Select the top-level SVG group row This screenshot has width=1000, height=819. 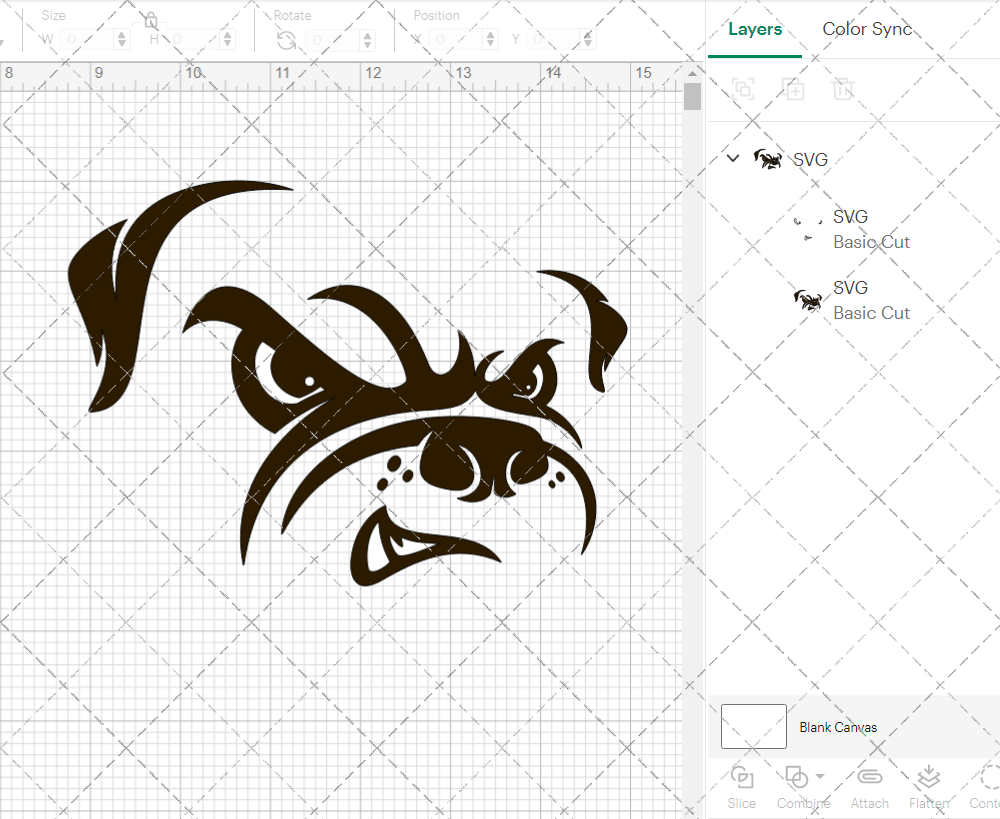point(853,159)
